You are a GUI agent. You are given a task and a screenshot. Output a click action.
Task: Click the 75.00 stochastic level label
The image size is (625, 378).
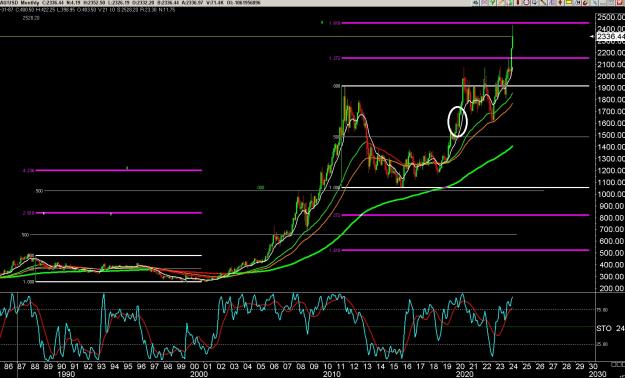click(602, 310)
